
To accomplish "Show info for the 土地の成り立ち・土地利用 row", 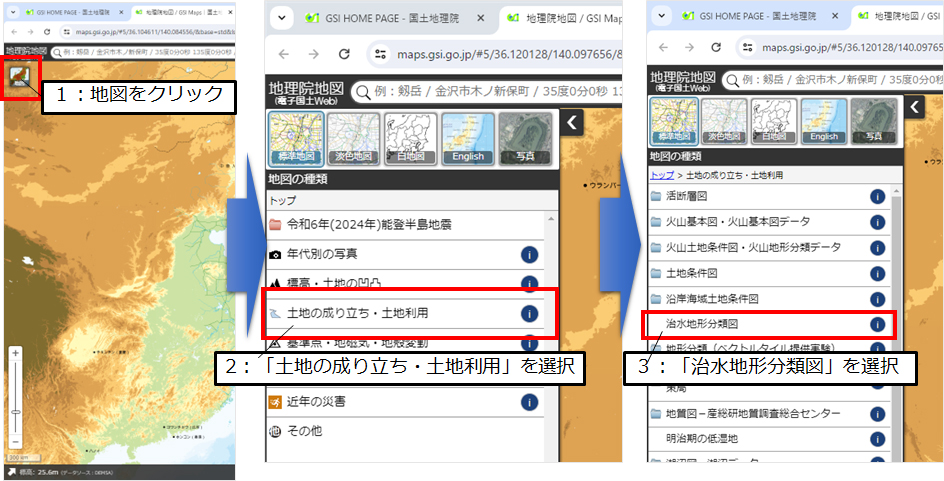I will (x=529, y=314).
